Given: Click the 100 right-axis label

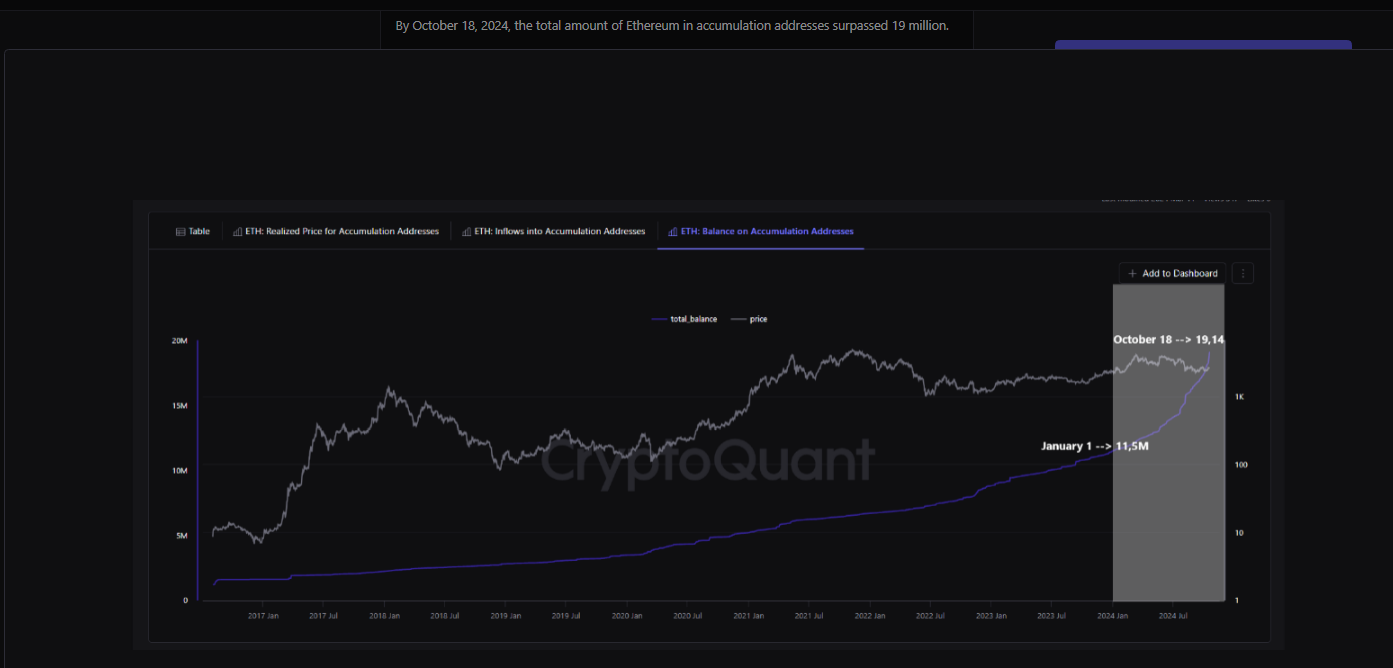Looking at the screenshot, I should coord(1240,465).
